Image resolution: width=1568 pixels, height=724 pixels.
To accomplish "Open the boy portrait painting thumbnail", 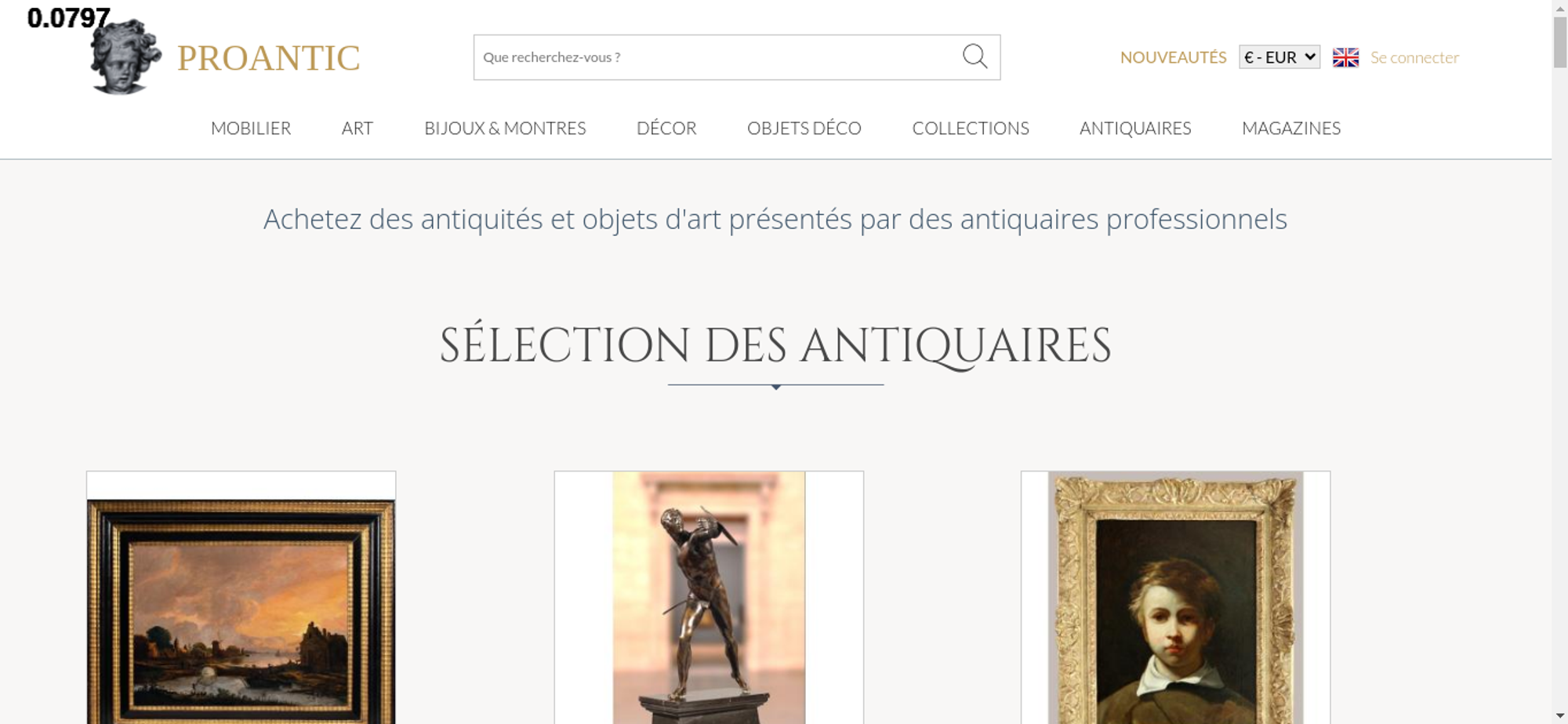I will point(1175,598).
